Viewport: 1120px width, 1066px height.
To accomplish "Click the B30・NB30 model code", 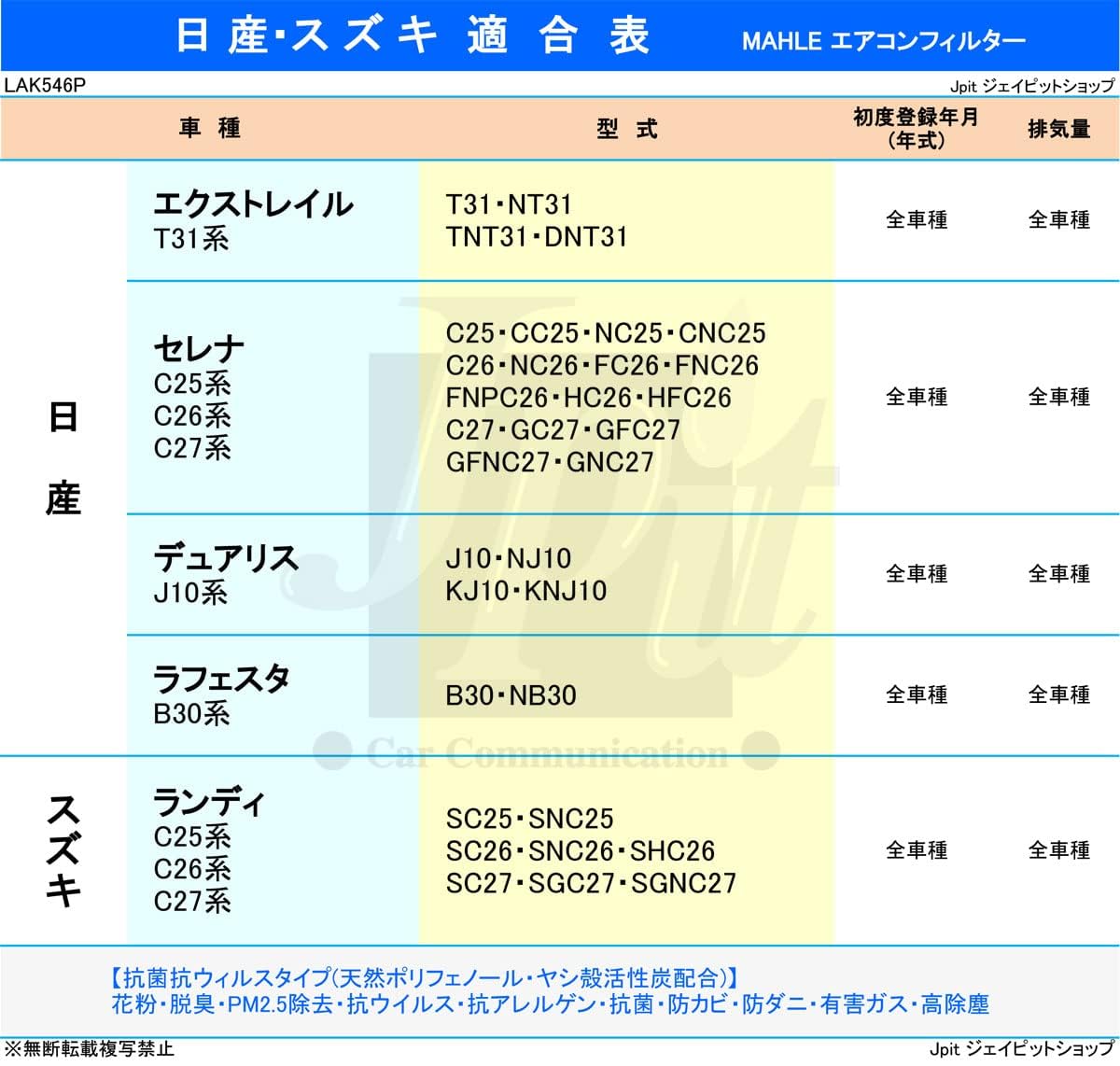I will pyautogui.click(x=511, y=695).
